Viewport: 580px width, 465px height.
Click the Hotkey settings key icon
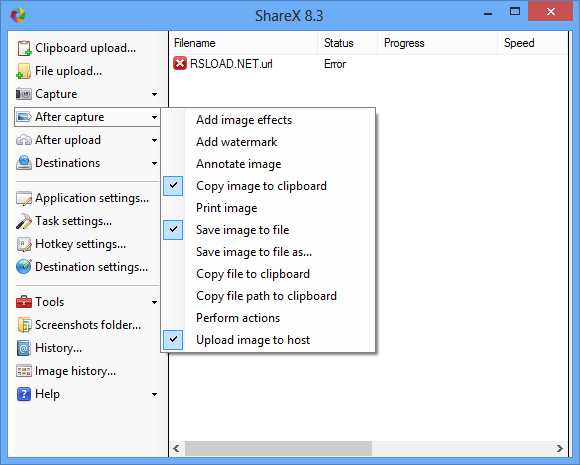click(x=24, y=244)
